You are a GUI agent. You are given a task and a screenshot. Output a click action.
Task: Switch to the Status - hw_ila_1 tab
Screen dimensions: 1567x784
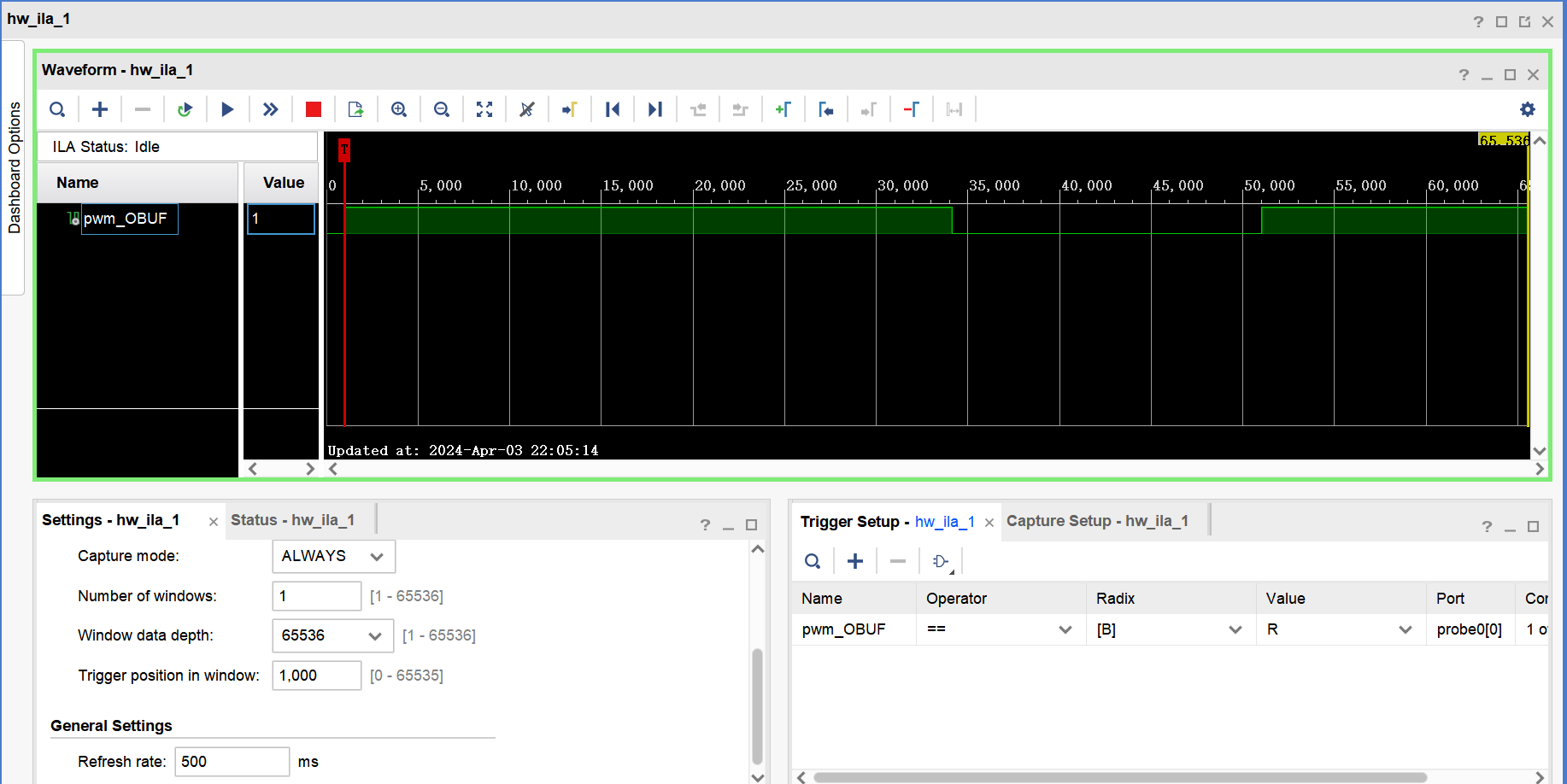294,519
